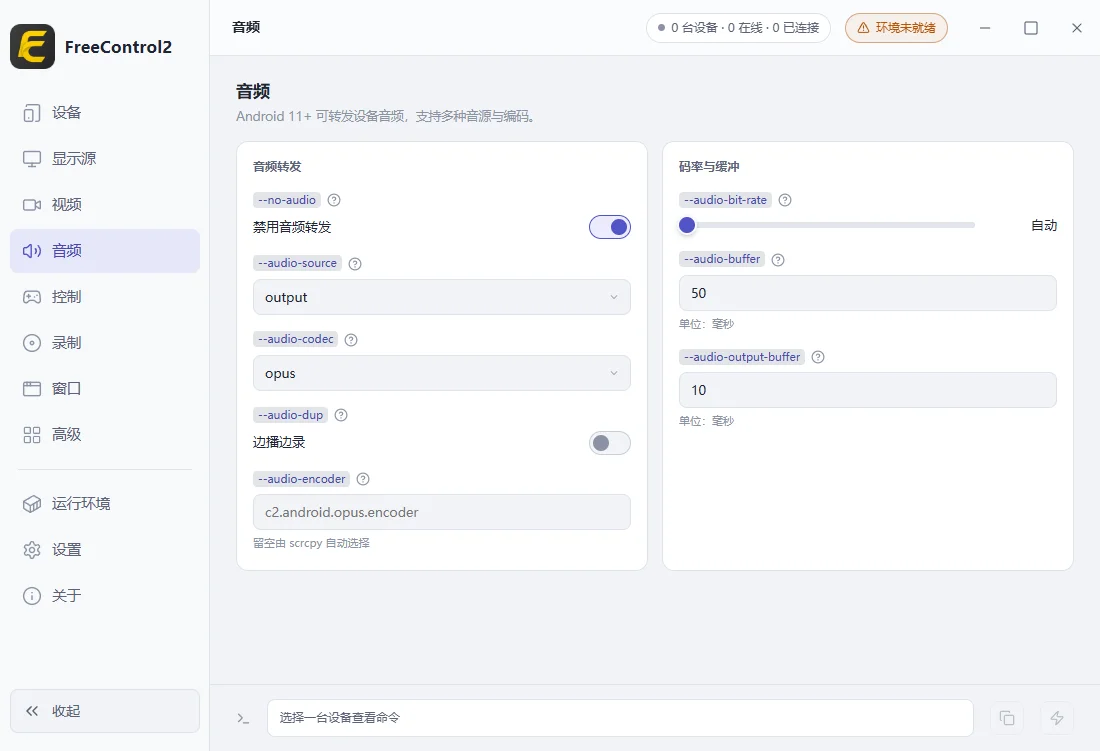Viewport: 1100px width, 751px height.
Task: Open 控制 page label in sidebar
Action: (x=67, y=297)
